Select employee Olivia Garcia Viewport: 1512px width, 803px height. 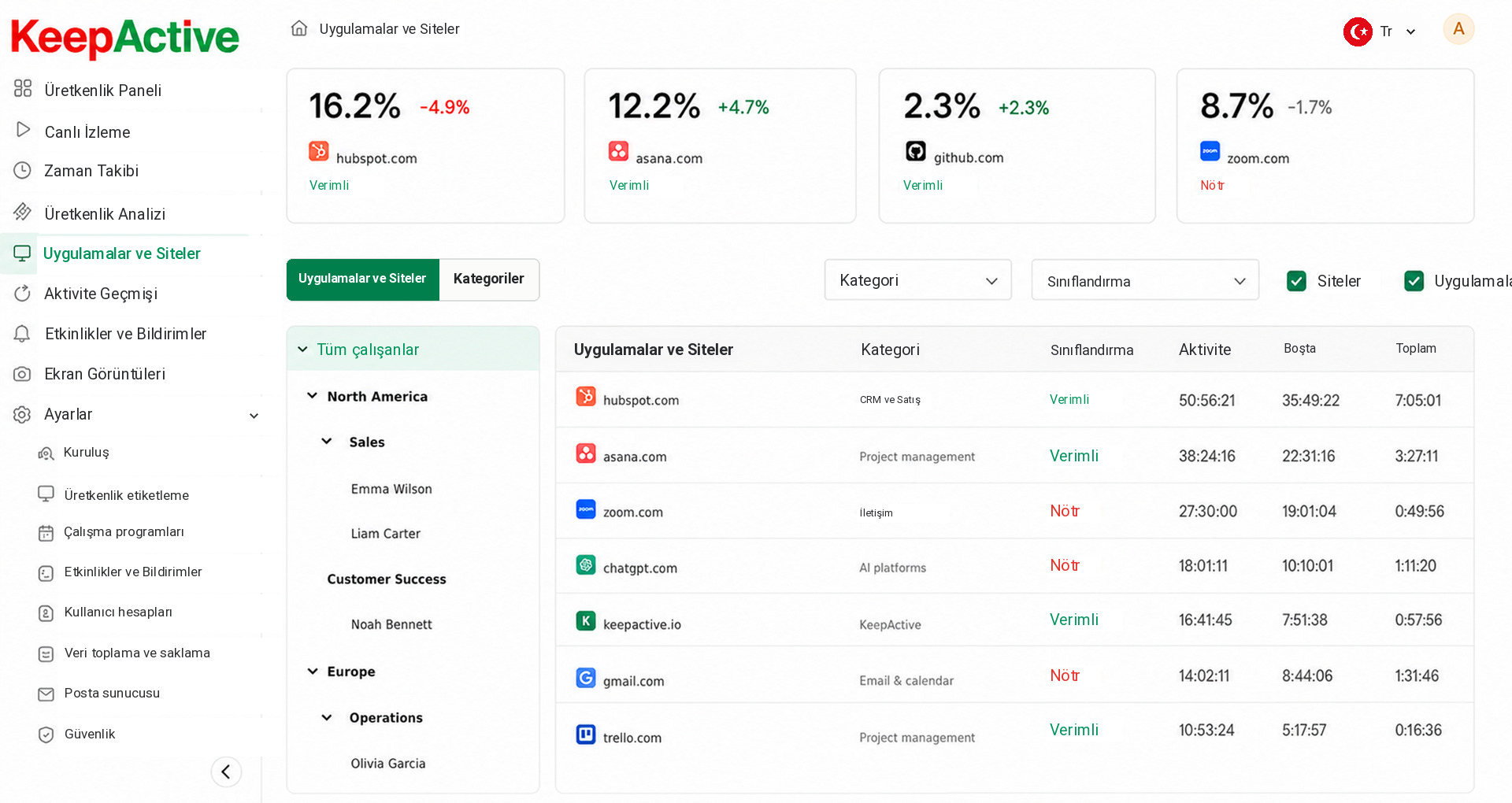click(388, 764)
